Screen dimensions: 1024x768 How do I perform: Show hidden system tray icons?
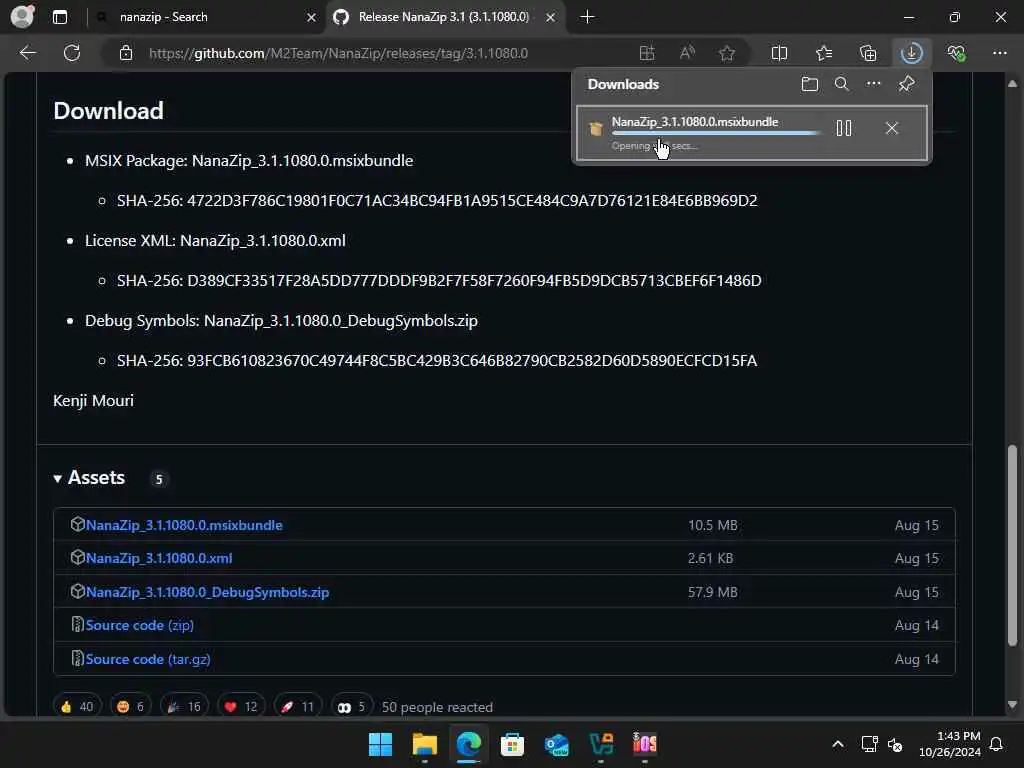(x=837, y=744)
